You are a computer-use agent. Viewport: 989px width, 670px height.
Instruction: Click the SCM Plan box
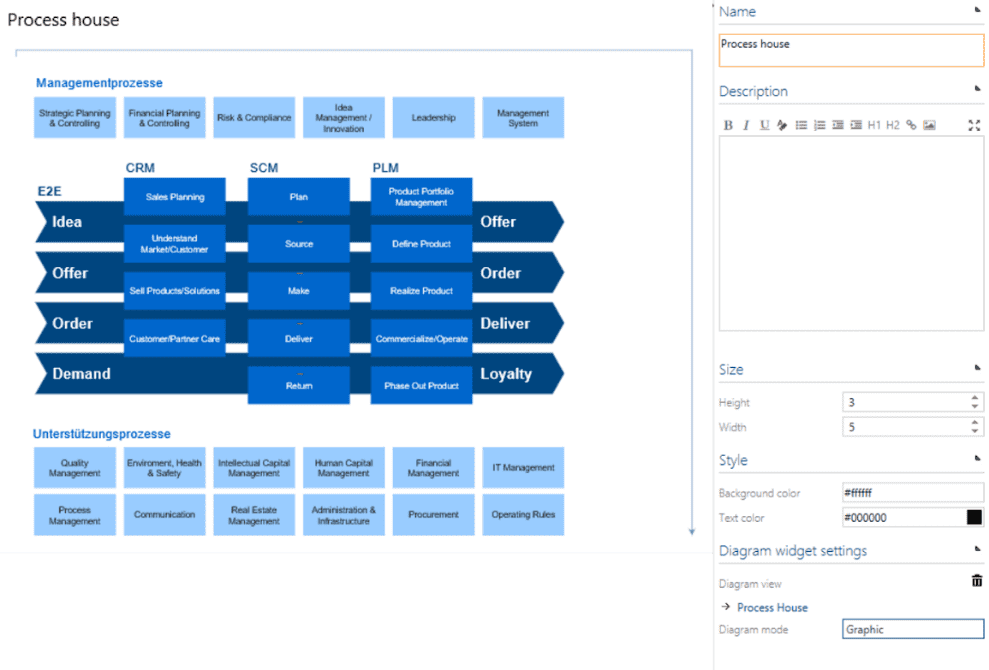click(x=298, y=197)
